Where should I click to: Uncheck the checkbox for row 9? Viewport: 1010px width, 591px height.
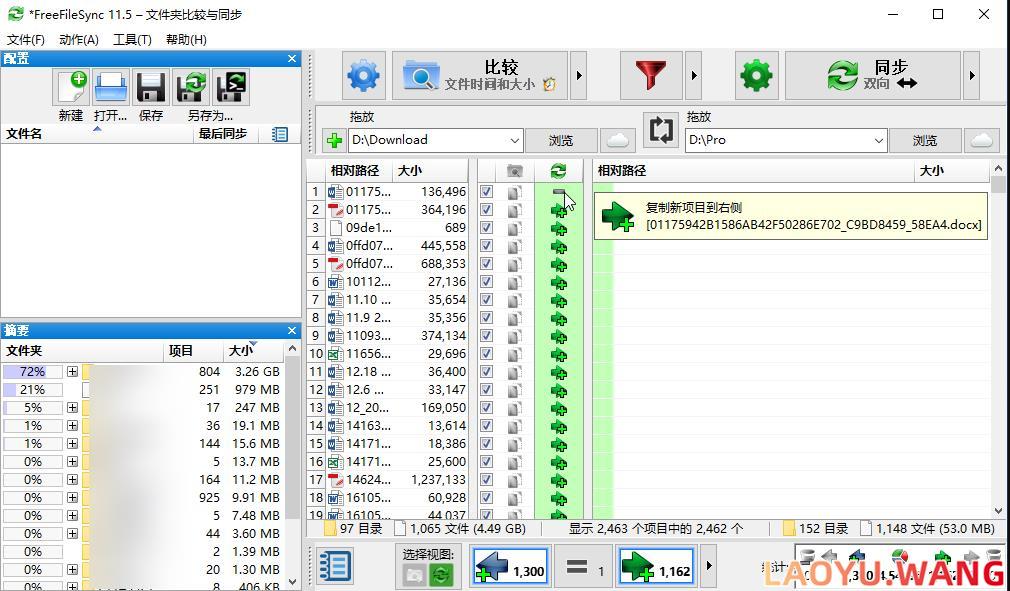tap(486, 336)
